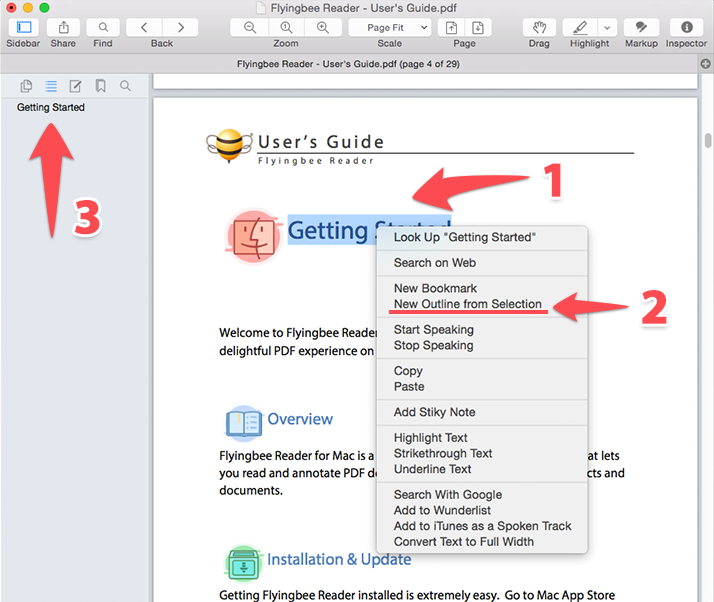
Task: Show annotations view in sidebar
Action: [x=75, y=86]
